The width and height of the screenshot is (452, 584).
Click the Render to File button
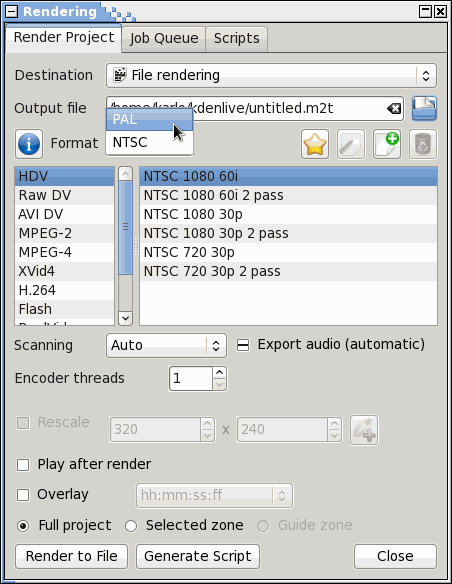coord(71,556)
